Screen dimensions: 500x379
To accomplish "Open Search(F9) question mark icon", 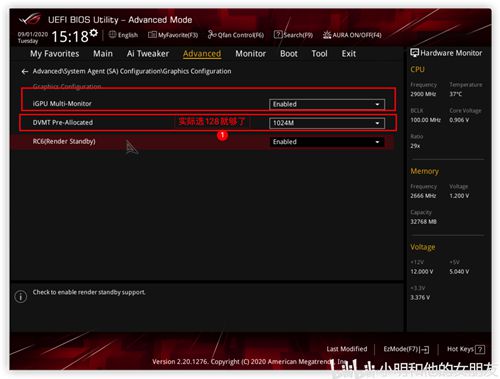I will click(x=278, y=35).
